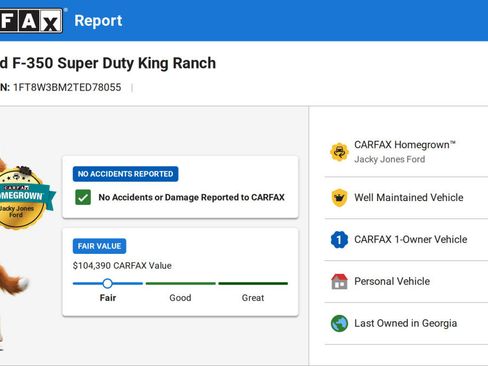
Task: Open the Last Owned in Georgia row
Action: click(406, 323)
